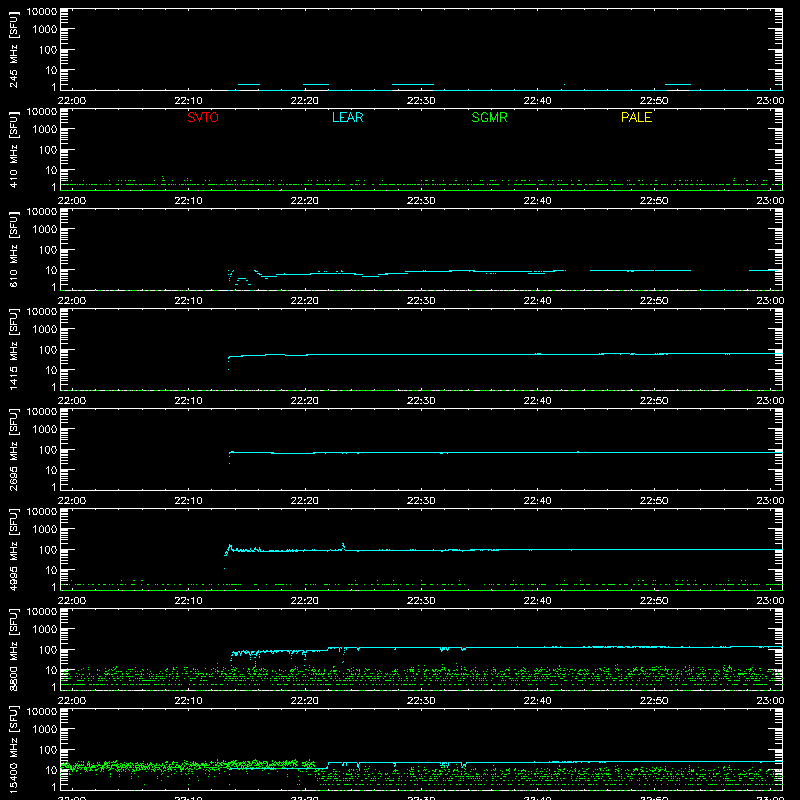Click the 1000 tick value on 410 MHz axis
This screenshot has width=800, height=800.
[44, 130]
